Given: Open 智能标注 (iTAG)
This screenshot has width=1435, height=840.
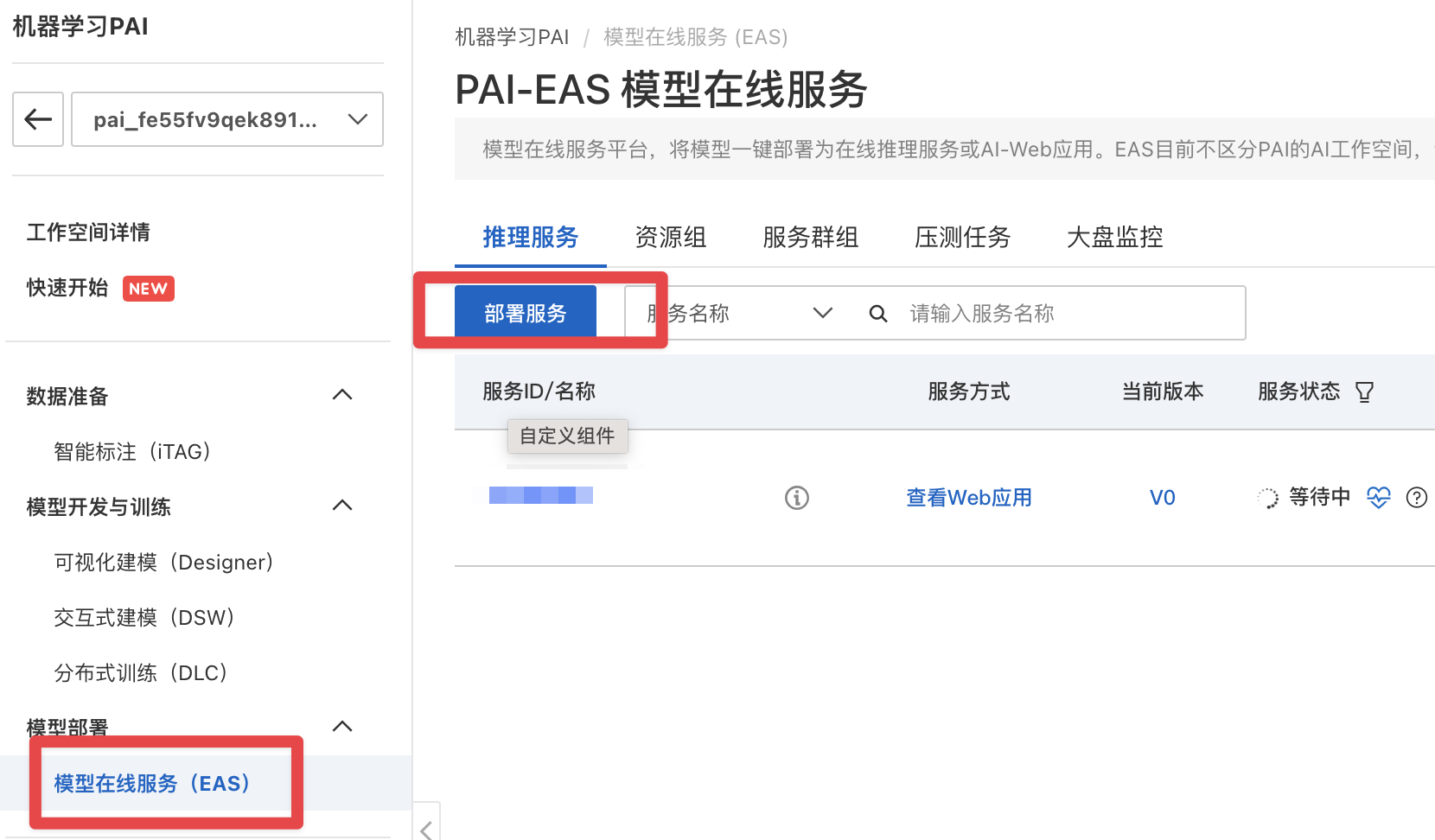Looking at the screenshot, I should click(131, 452).
